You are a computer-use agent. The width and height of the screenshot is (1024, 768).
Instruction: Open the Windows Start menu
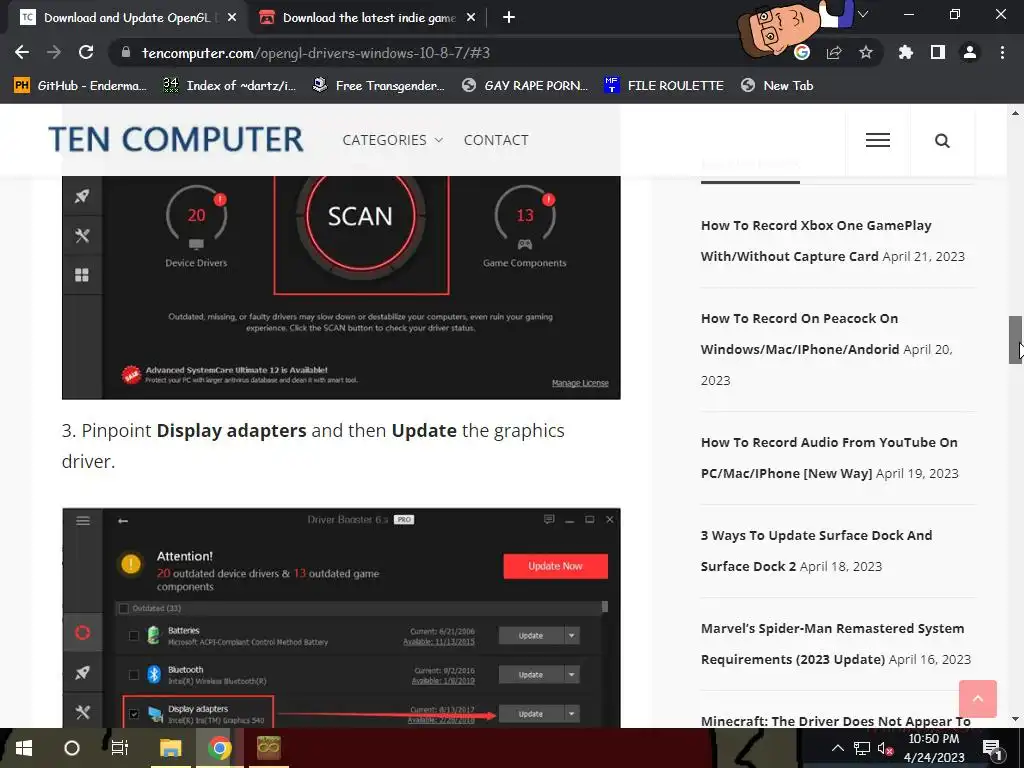pyautogui.click(x=24, y=748)
